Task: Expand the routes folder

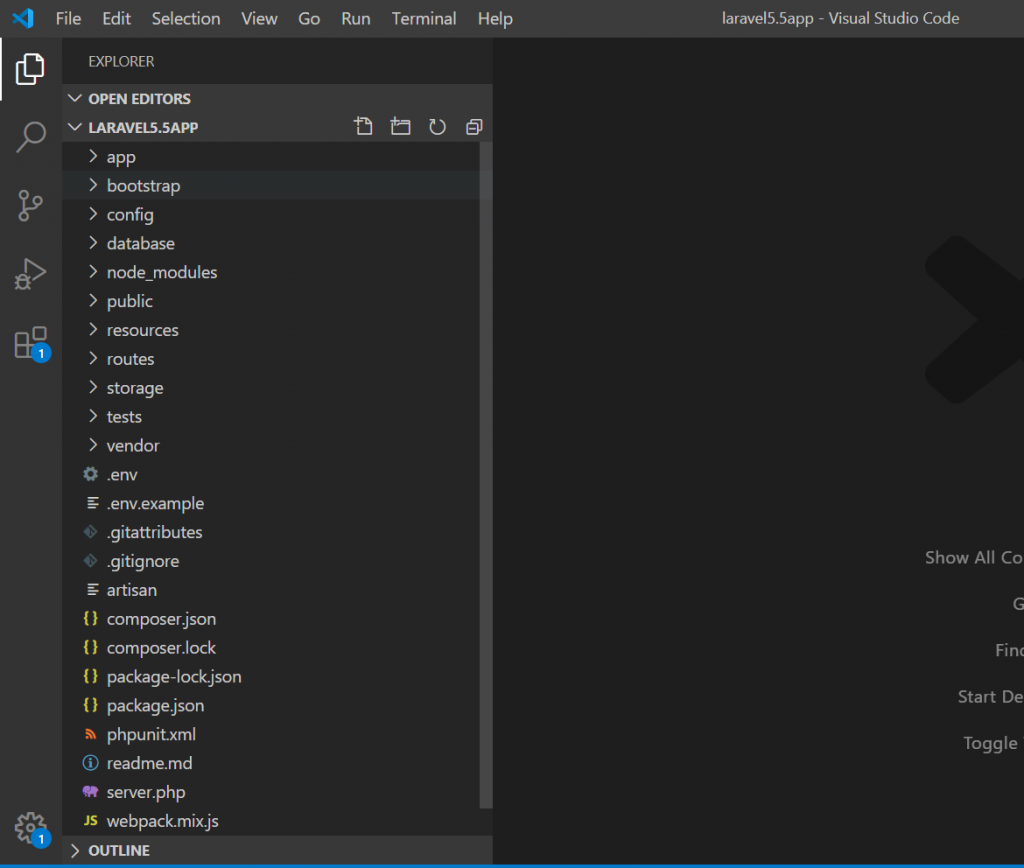Action: click(x=130, y=359)
